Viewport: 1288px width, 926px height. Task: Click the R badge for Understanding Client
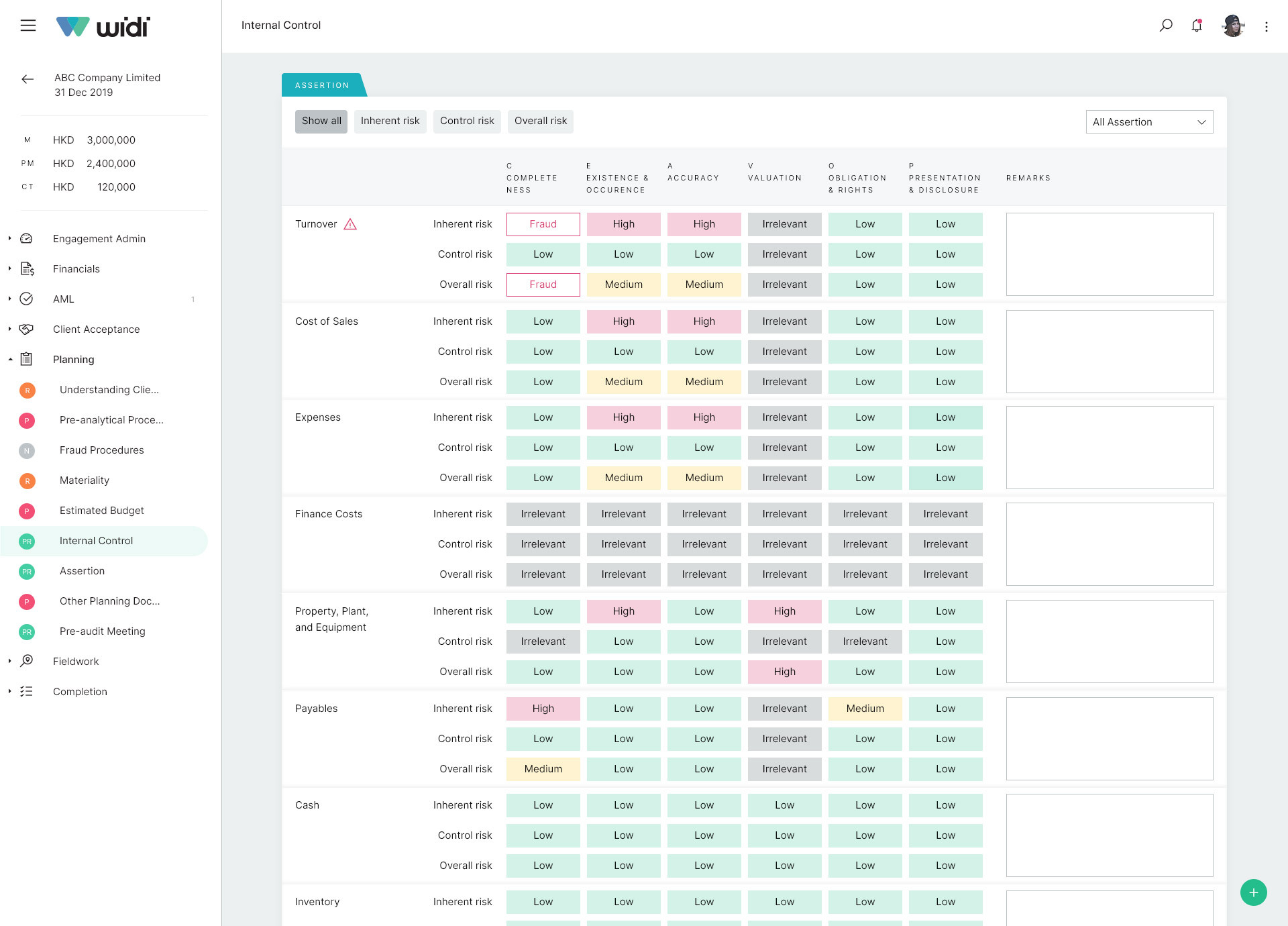click(27, 390)
